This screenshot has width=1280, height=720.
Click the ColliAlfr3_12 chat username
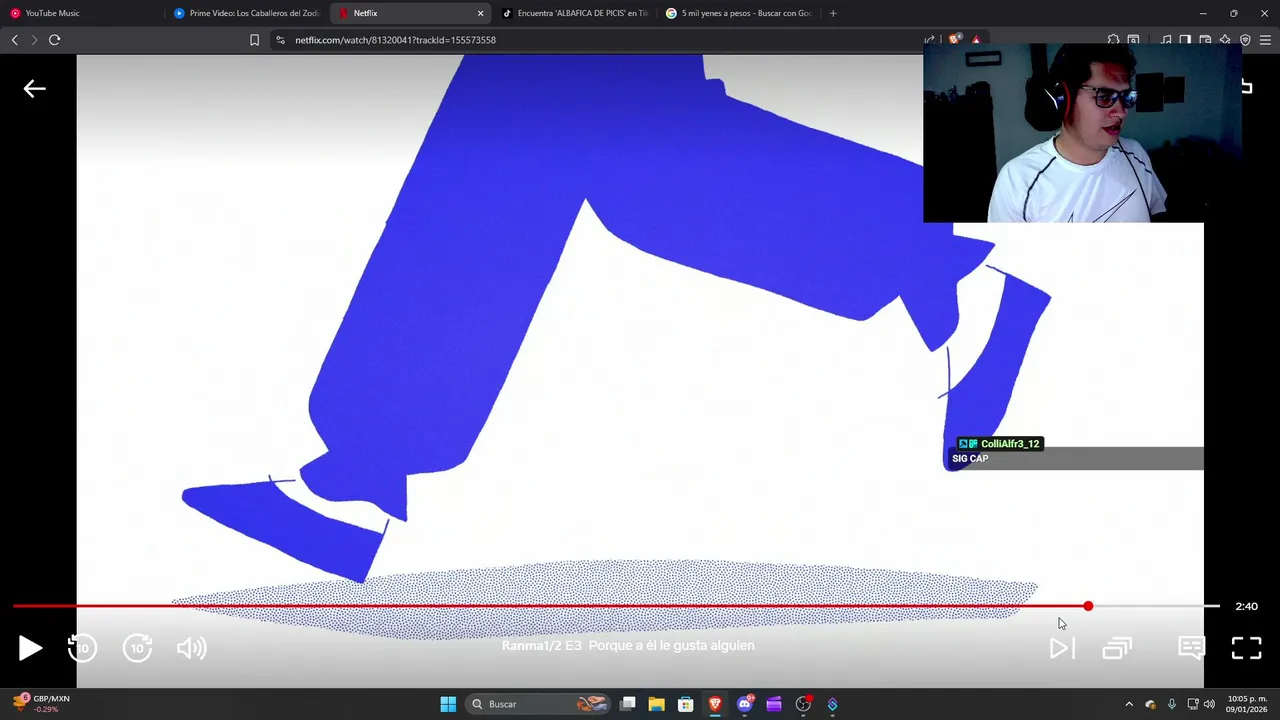[1010, 444]
